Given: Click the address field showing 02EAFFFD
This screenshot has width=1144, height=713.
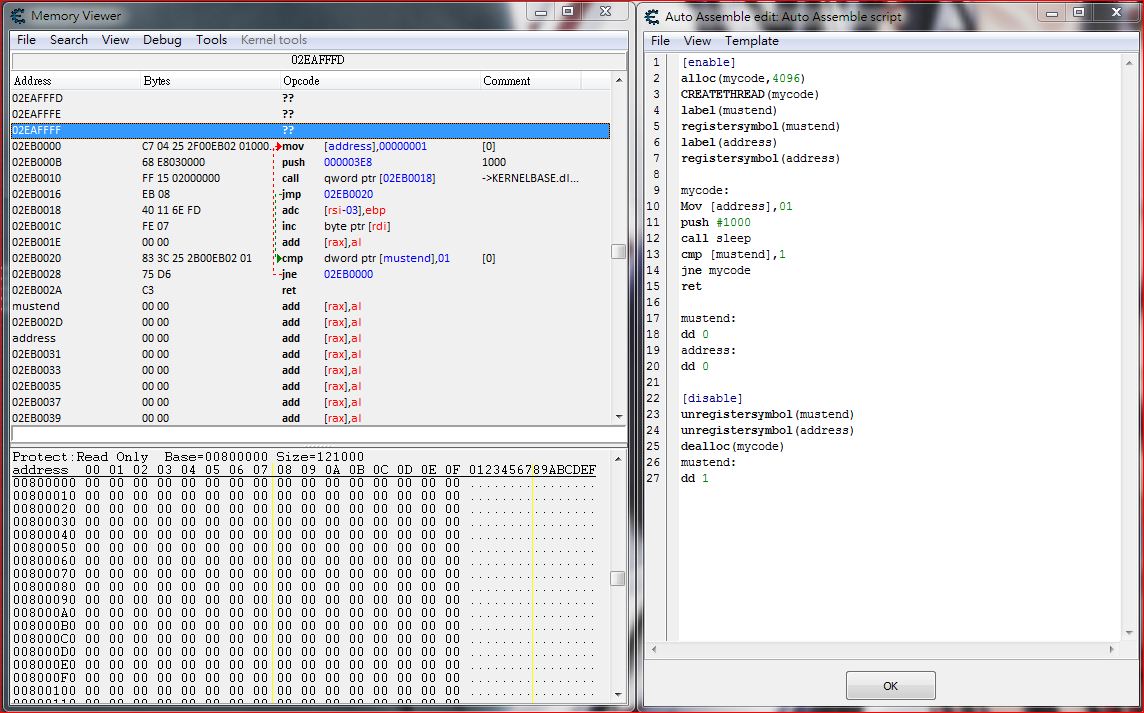Looking at the screenshot, I should coord(316,60).
